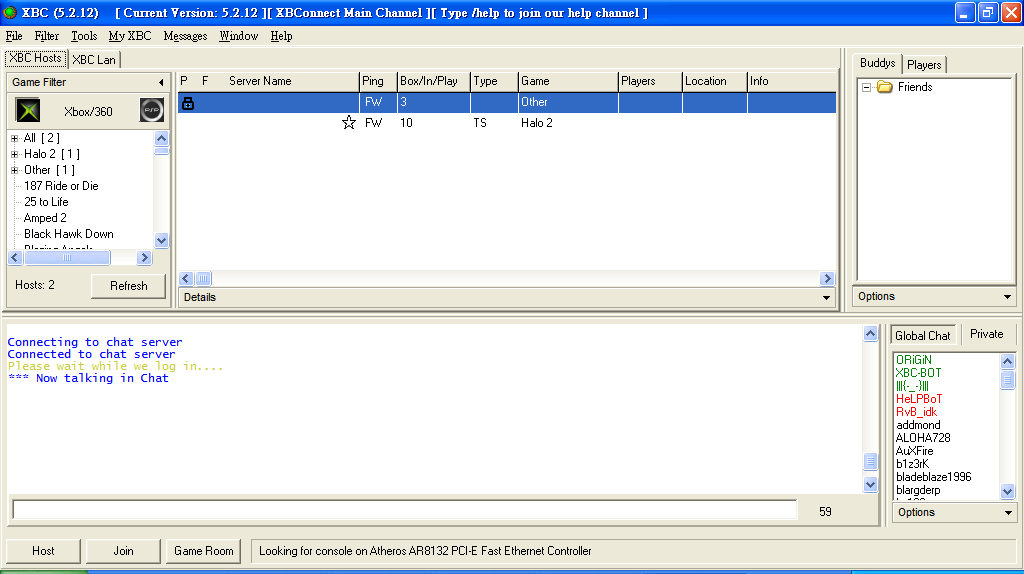Image resolution: width=1024 pixels, height=574 pixels.
Task: Select the Xbox platform icon
Action: pos(28,111)
